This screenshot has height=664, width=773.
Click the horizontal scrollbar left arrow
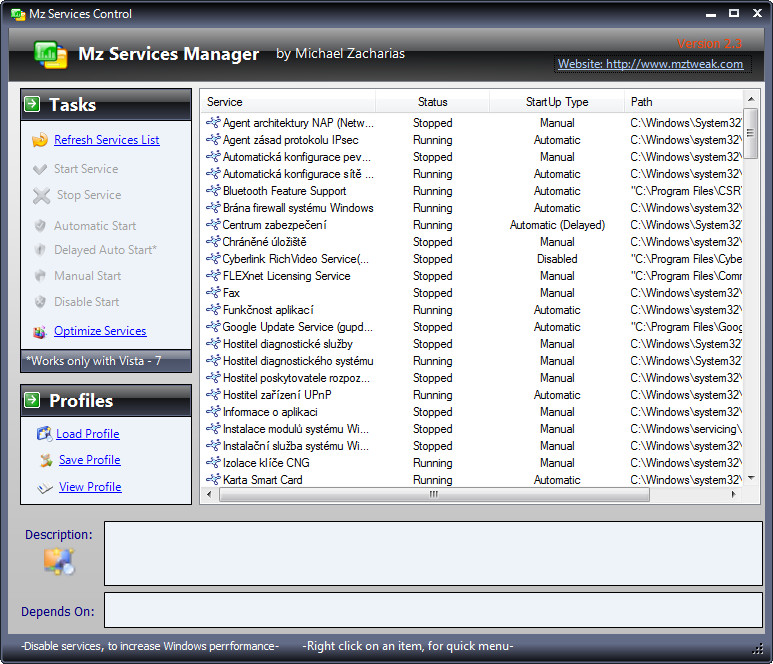210,494
